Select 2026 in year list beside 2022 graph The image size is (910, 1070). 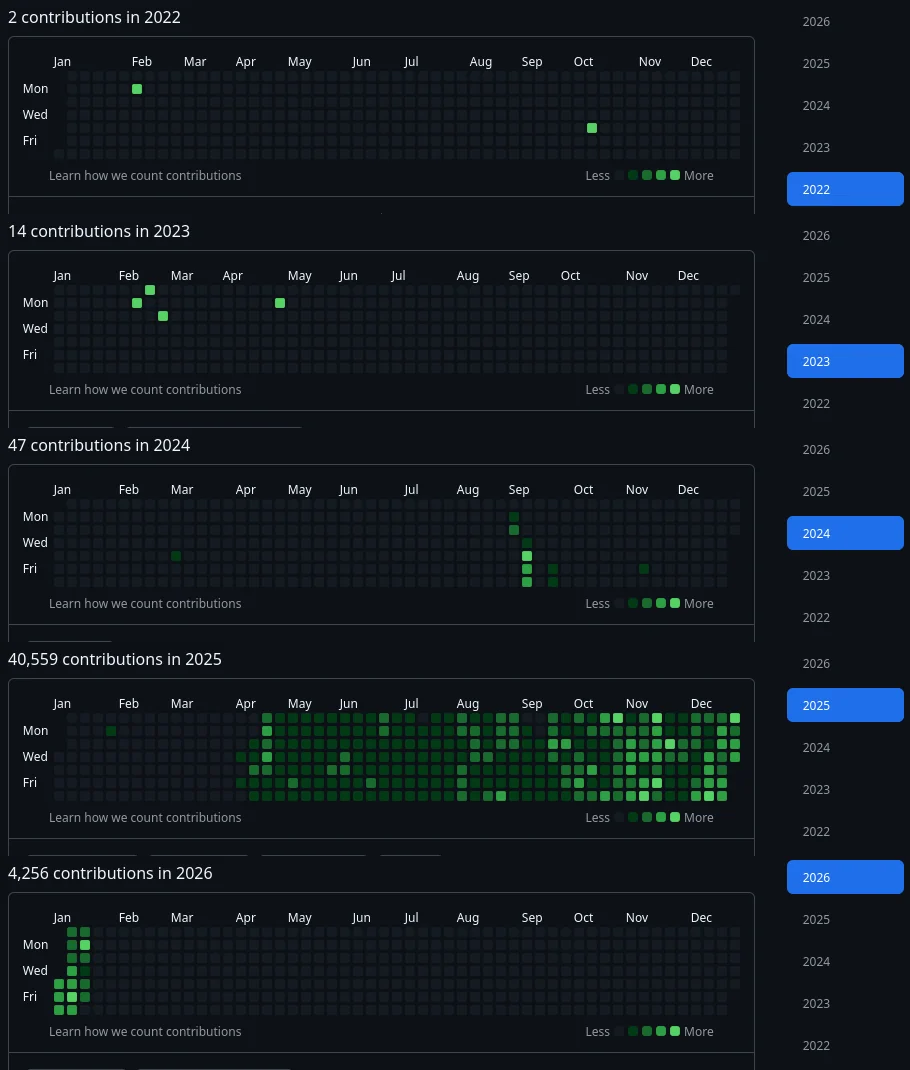[816, 22]
